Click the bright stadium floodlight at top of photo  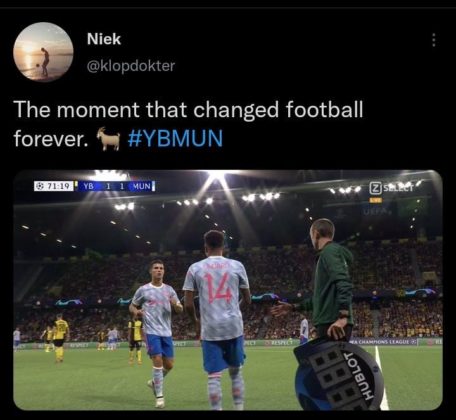click(216, 176)
